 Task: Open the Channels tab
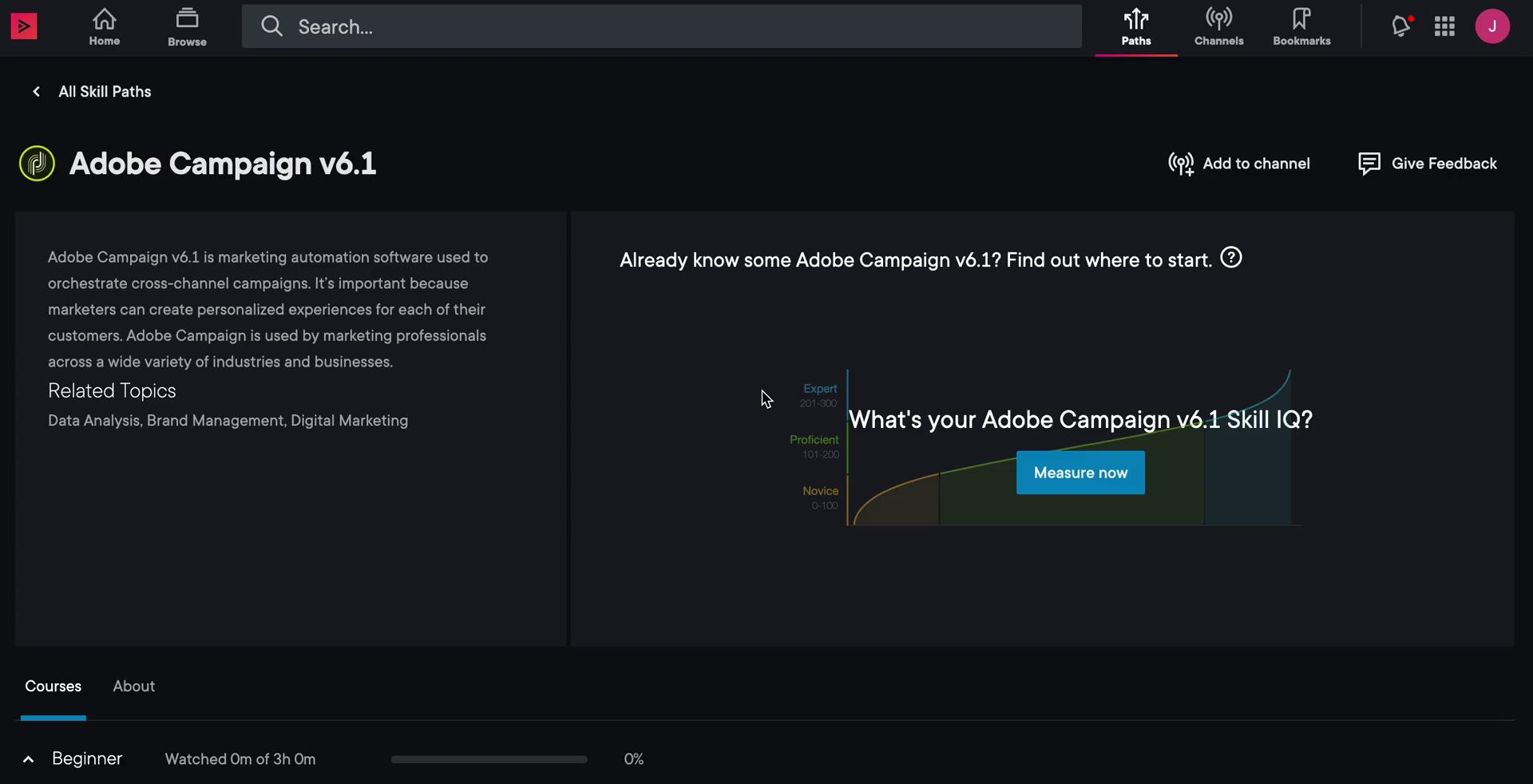(1219, 27)
